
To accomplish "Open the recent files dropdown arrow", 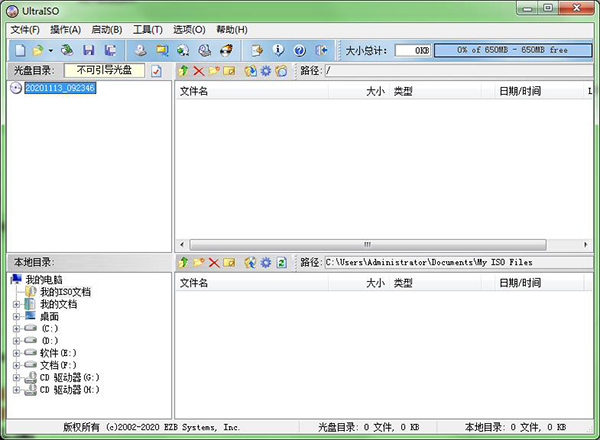I will (x=51, y=50).
